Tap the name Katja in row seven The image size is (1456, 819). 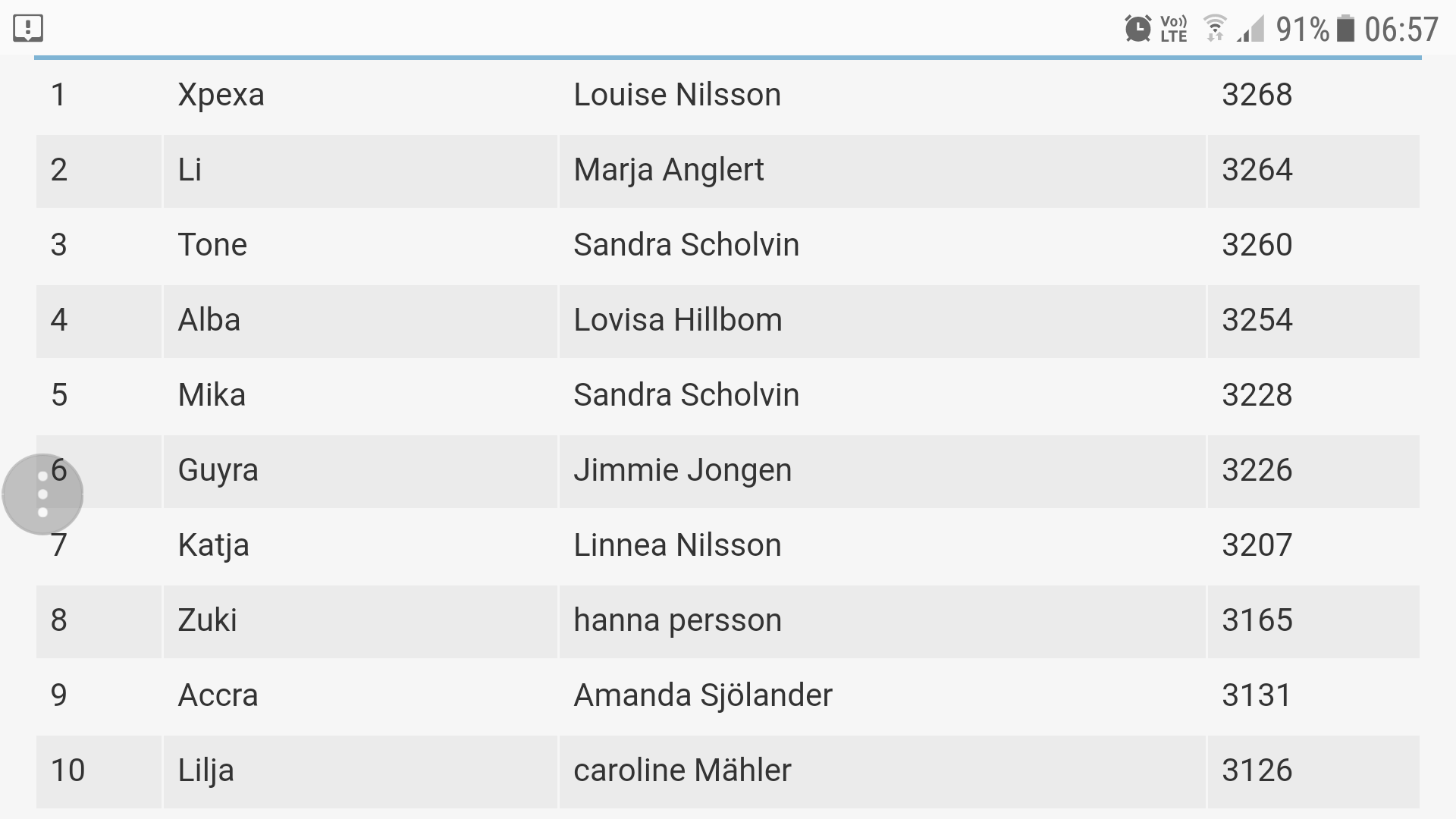coord(213,545)
